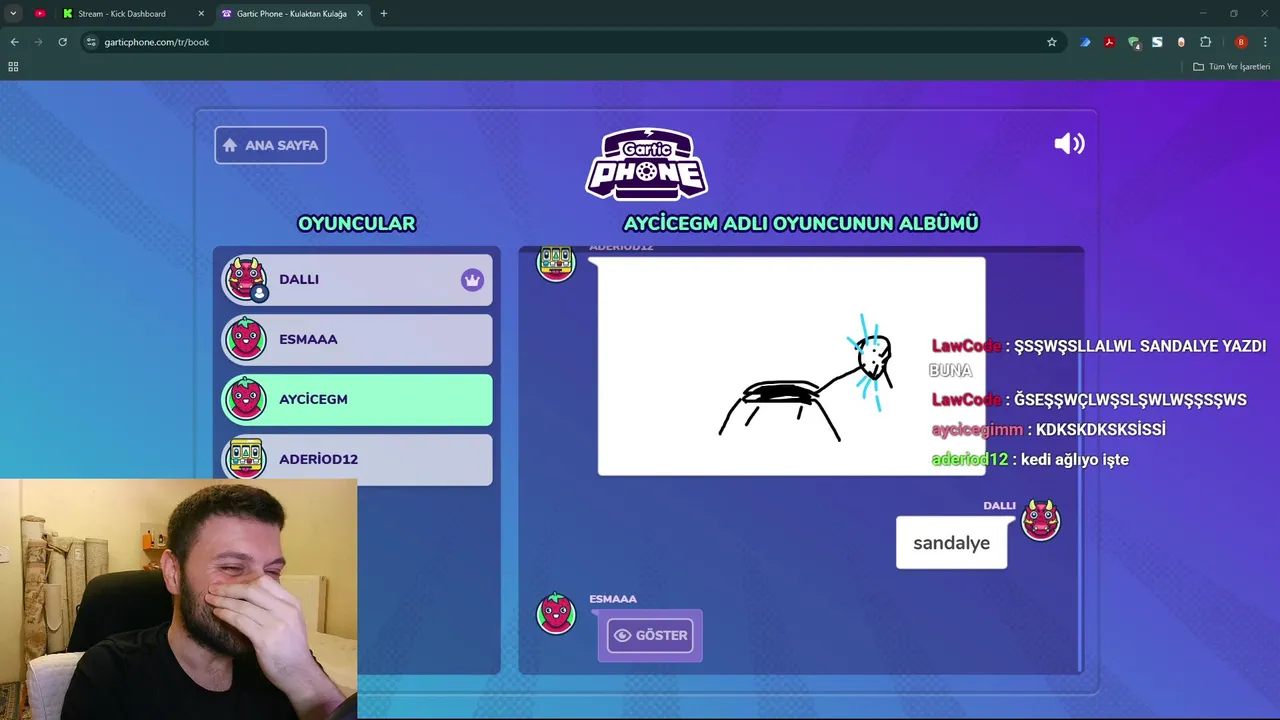Open the Chrome three-dot menu
This screenshot has height=720, width=1280.
pos(1265,42)
